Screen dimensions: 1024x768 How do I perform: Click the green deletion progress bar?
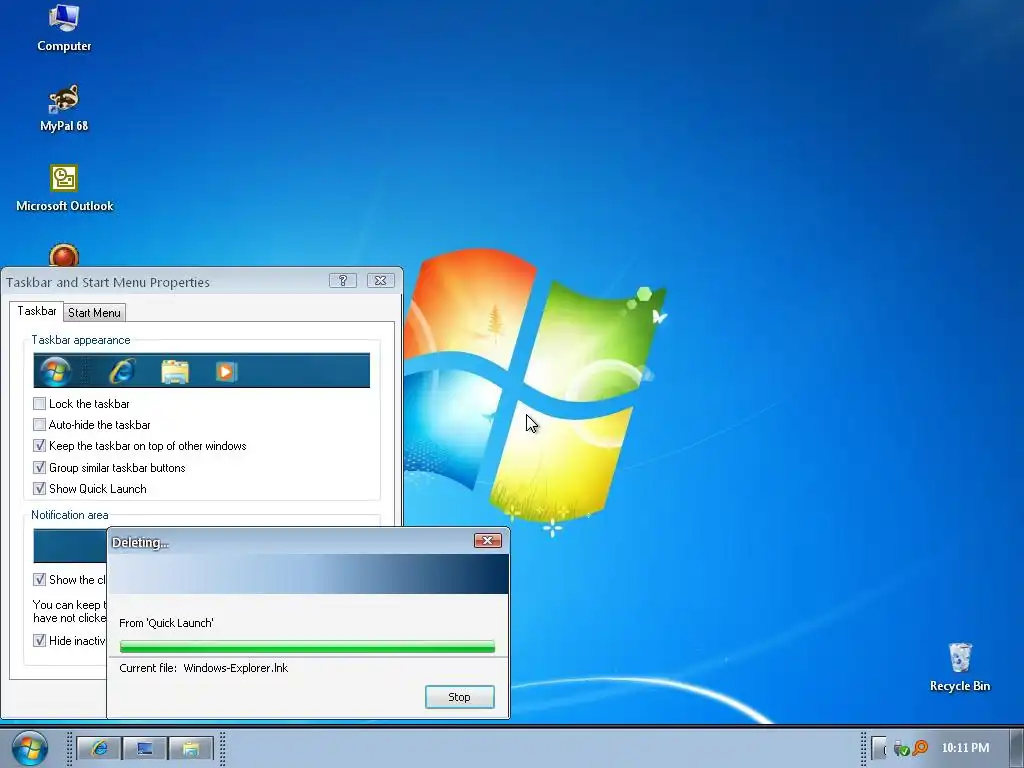pyautogui.click(x=308, y=647)
